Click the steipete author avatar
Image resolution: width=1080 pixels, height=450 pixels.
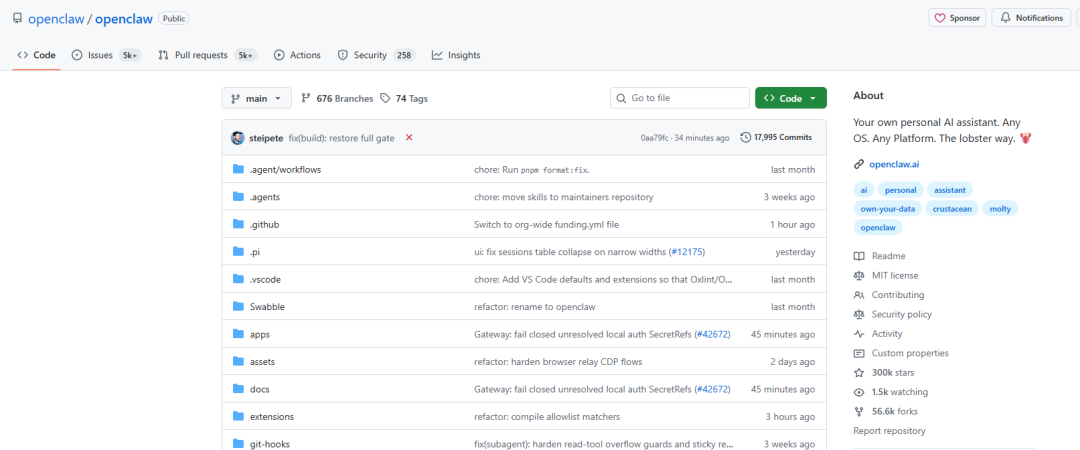237,137
